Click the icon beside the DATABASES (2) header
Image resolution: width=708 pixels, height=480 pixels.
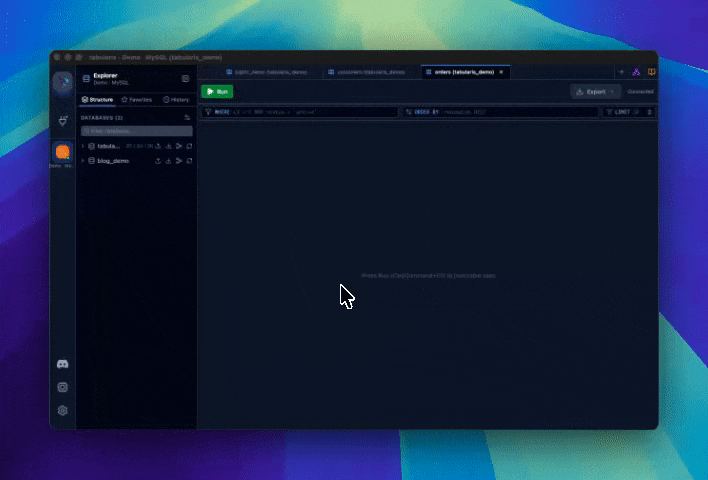[x=187, y=118]
